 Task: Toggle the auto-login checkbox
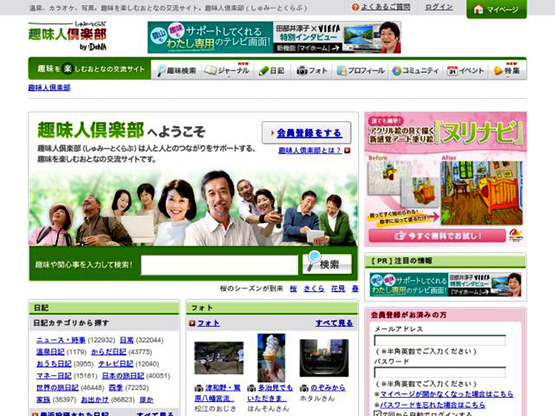[x=378, y=413]
